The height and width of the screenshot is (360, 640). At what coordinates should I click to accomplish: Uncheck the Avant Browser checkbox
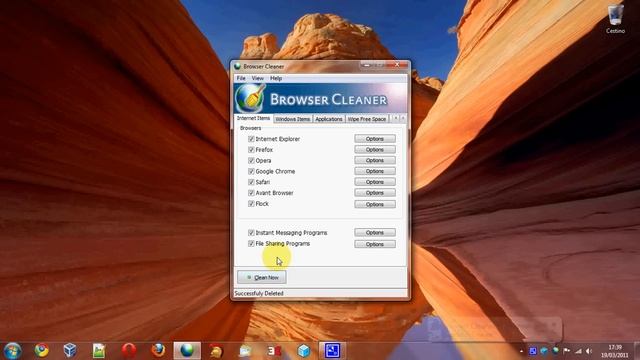251,193
